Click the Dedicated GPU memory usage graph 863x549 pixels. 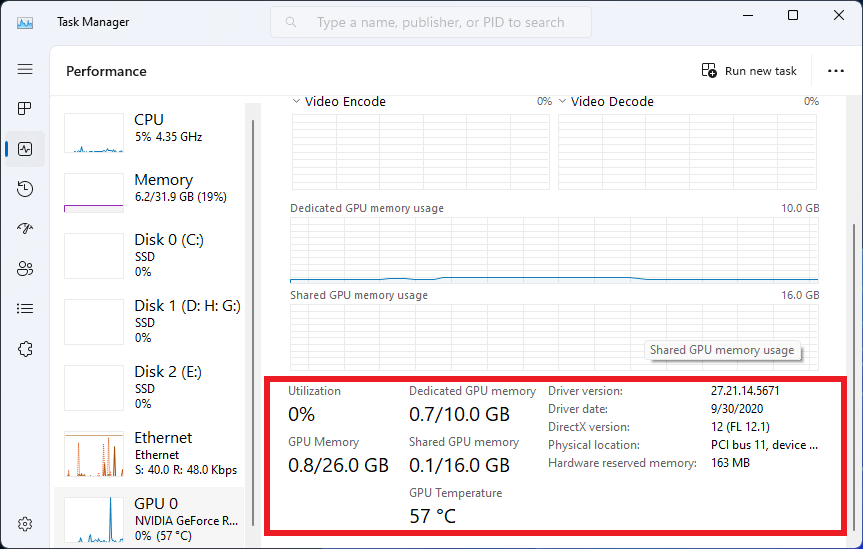coord(554,250)
